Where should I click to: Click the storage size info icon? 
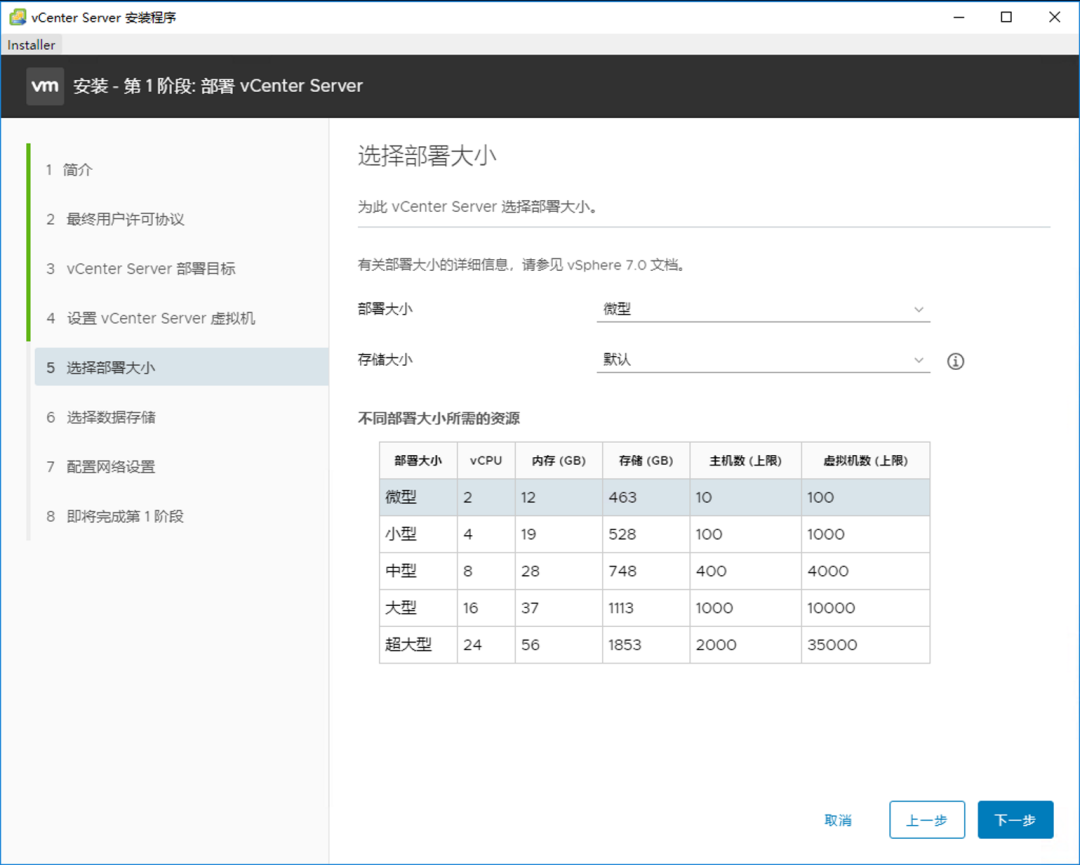click(x=955, y=361)
